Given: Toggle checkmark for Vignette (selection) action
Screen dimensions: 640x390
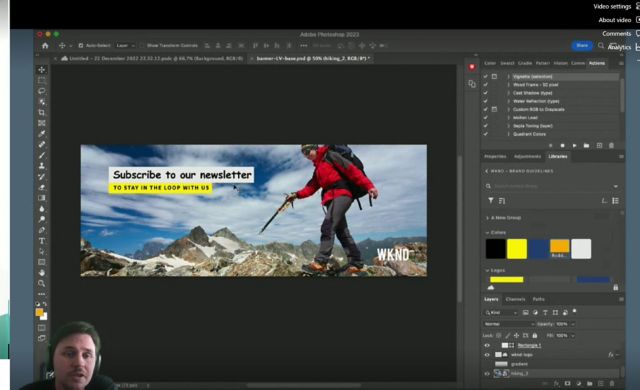Looking at the screenshot, I should point(485,76).
